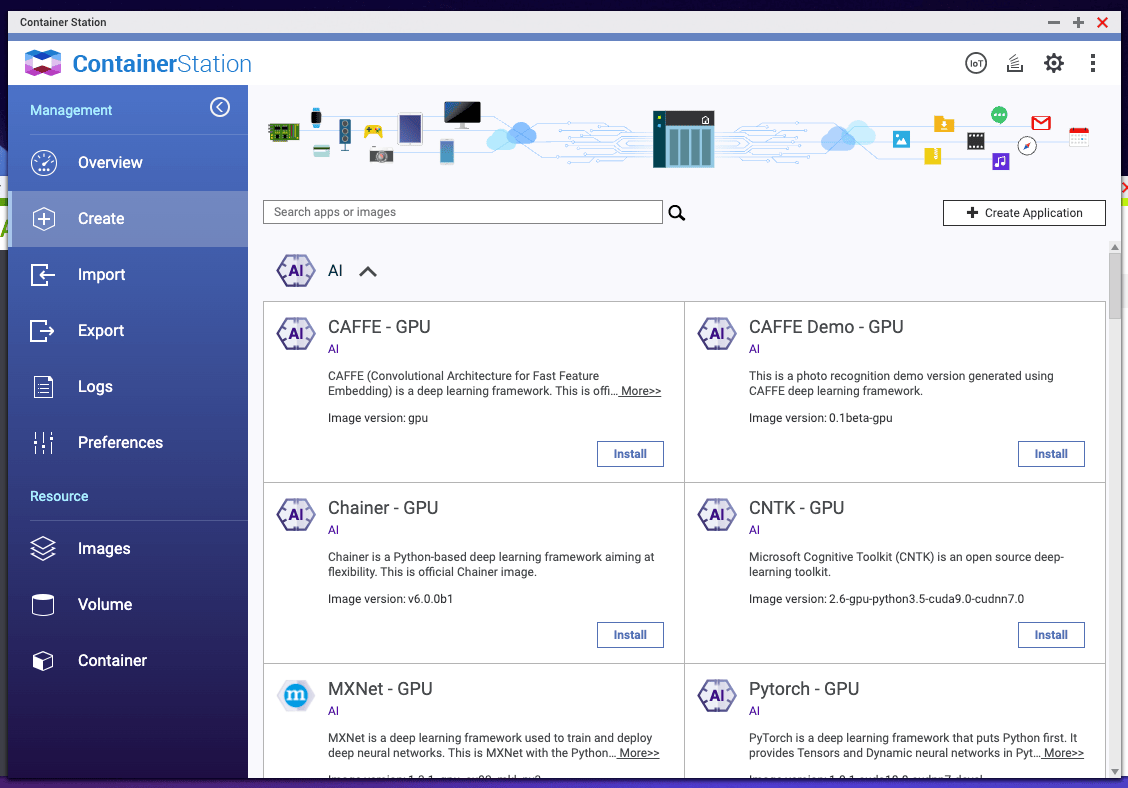Open the background tasks stack icon
The width and height of the screenshot is (1128, 788).
(1014, 63)
